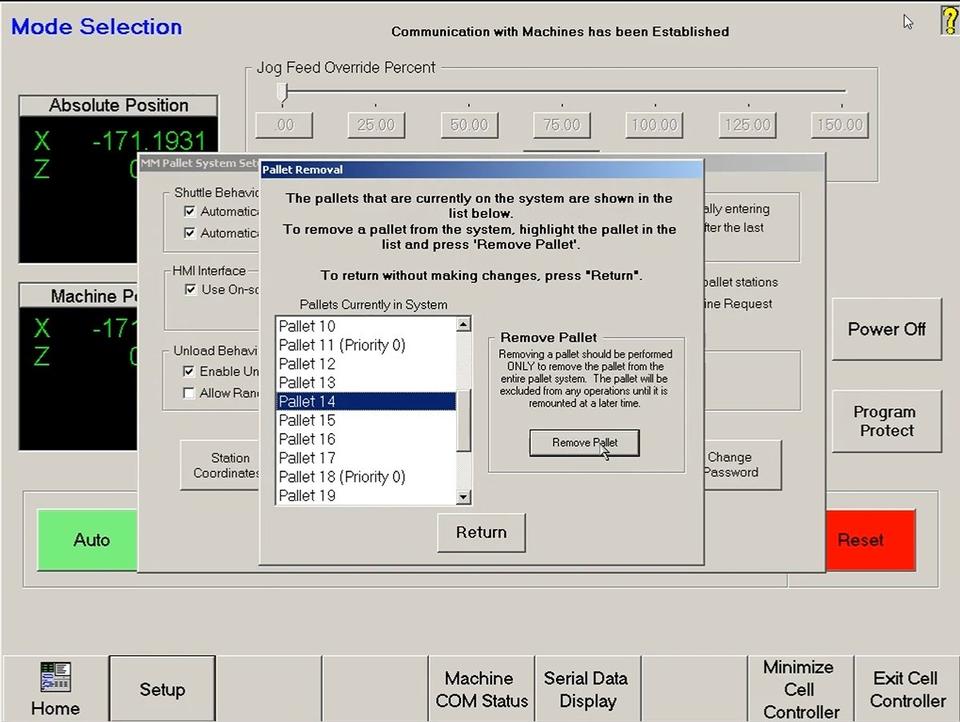Select Pallet 12 in the list
The height and width of the screenshot is (722, 960).
coord(366,364)
